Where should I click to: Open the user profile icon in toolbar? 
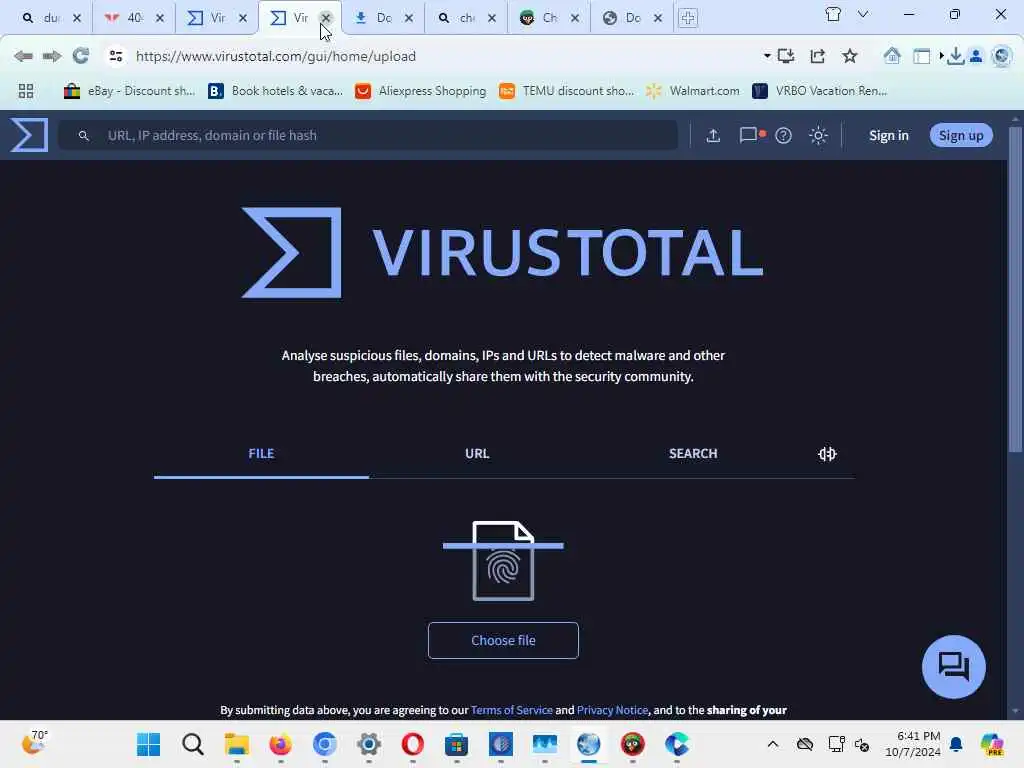click(976, 56)
